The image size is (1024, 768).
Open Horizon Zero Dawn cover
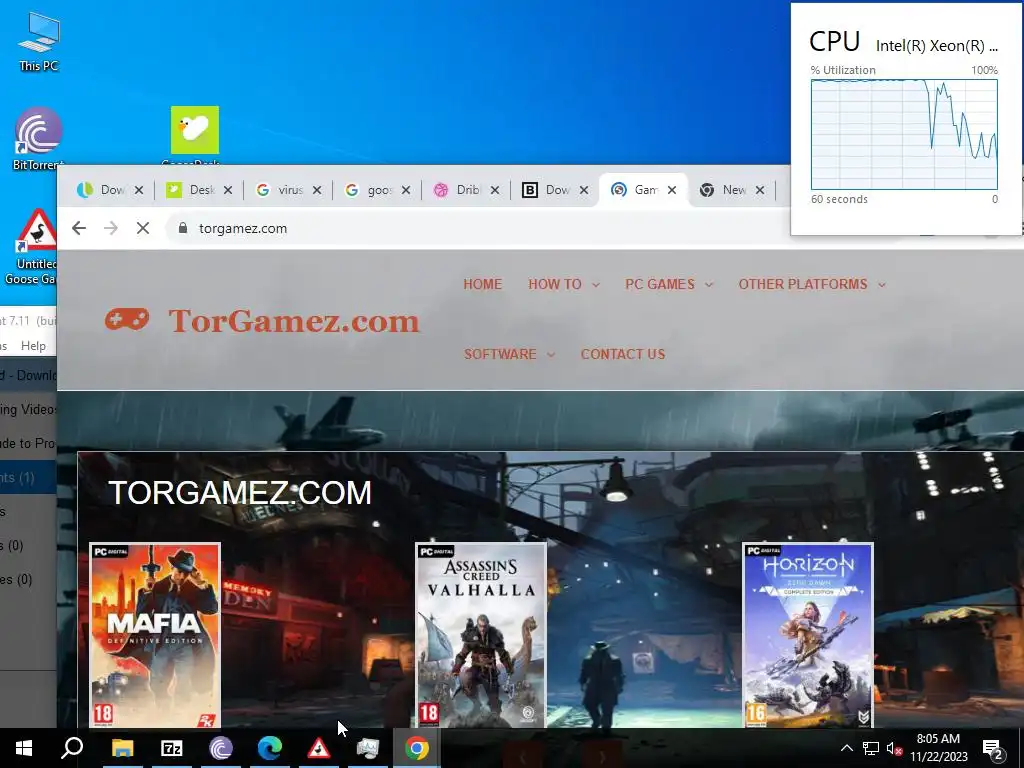point(808,635)
